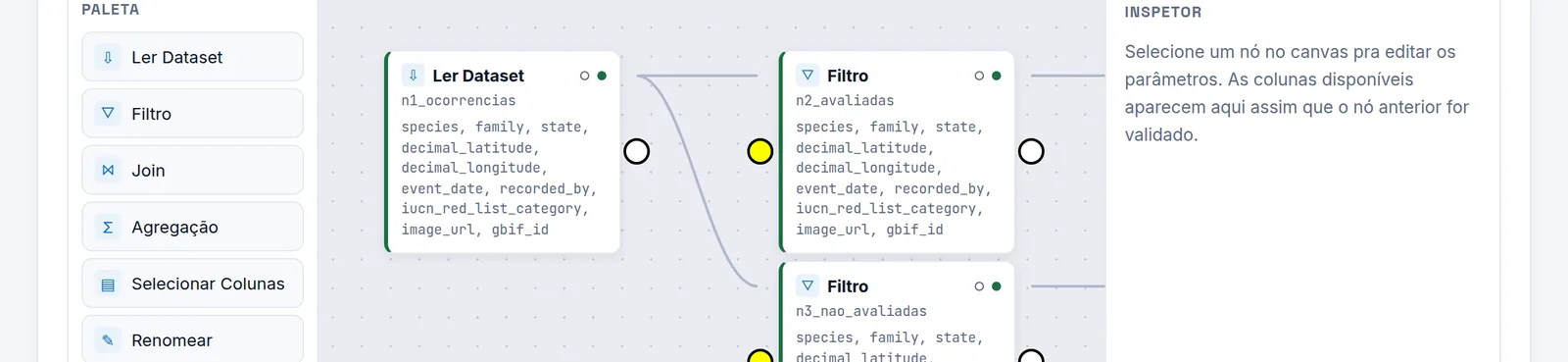This screenshot has height=362, width=1568.
Task: Click the hollow status dot on n2_avaliadas node
Action: click(x=979, y=76)
